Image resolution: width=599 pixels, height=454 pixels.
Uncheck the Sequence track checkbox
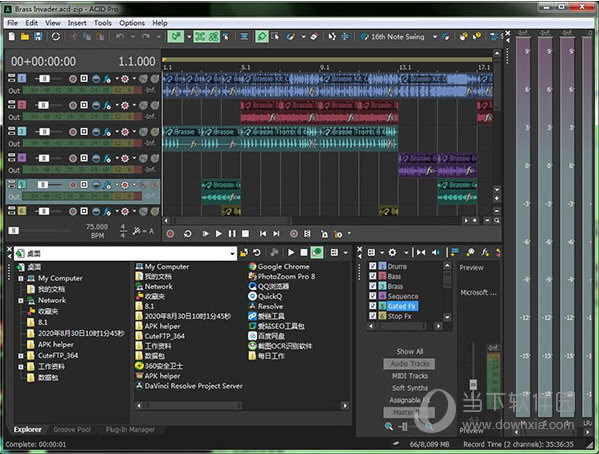coord(373,296)
